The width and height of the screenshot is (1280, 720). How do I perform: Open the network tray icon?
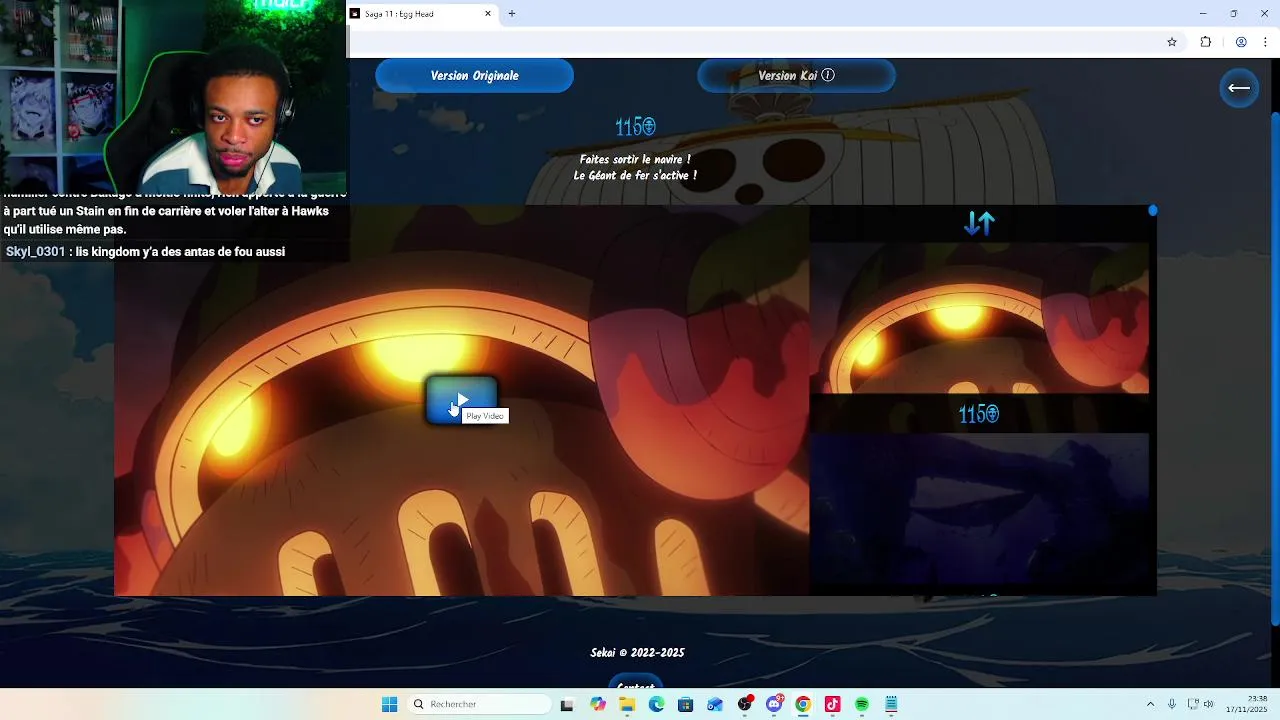(1194, 704)
